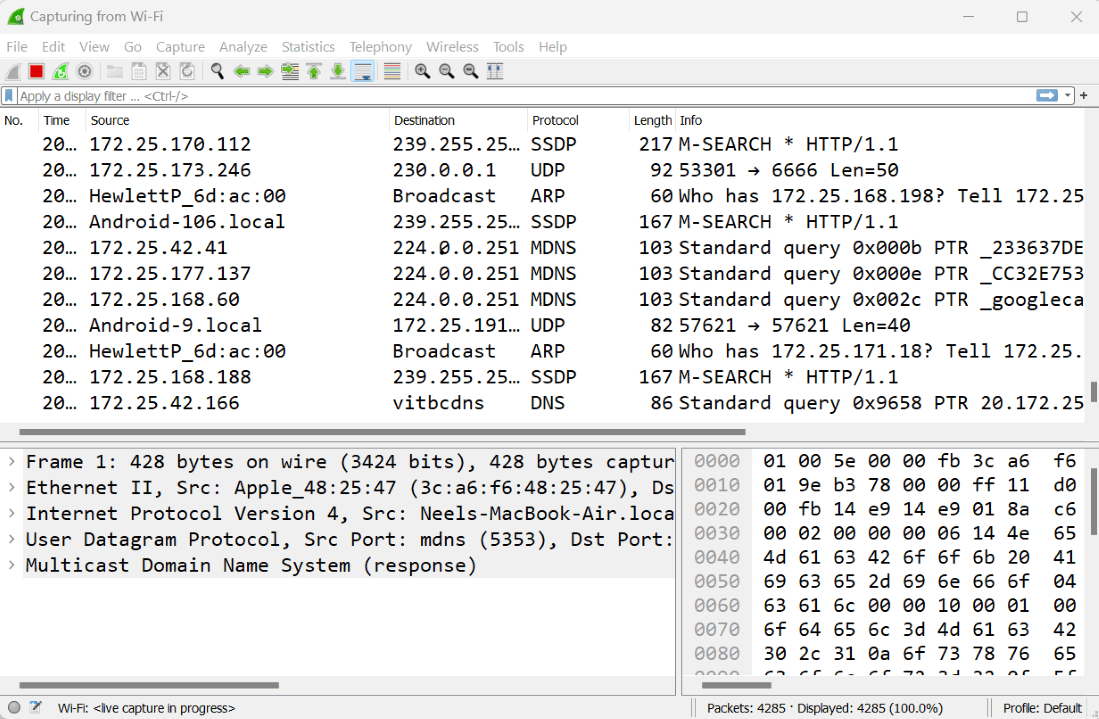Restart the current capture
The width and height of the screenshot is (1099, 719).
pos(60,71)
